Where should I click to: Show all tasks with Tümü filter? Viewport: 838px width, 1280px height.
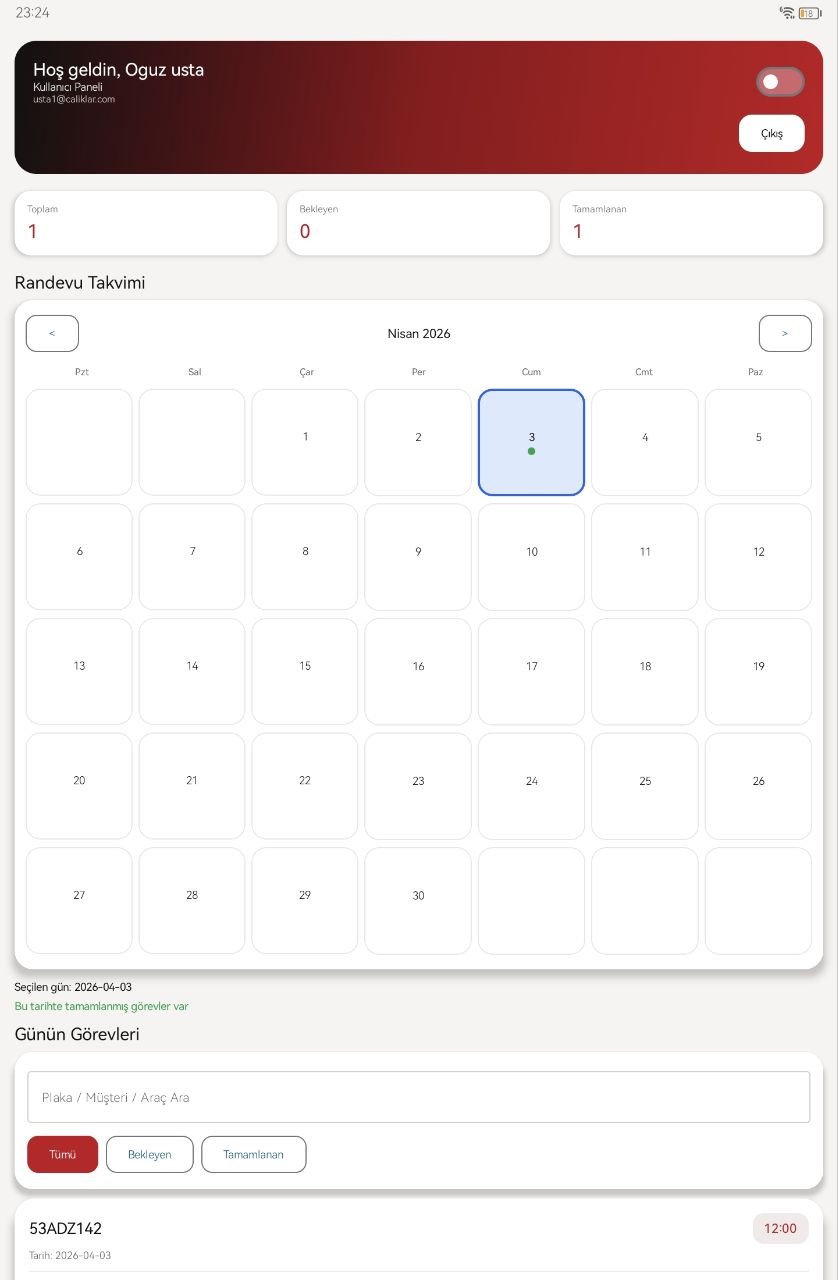[62, 1154]
